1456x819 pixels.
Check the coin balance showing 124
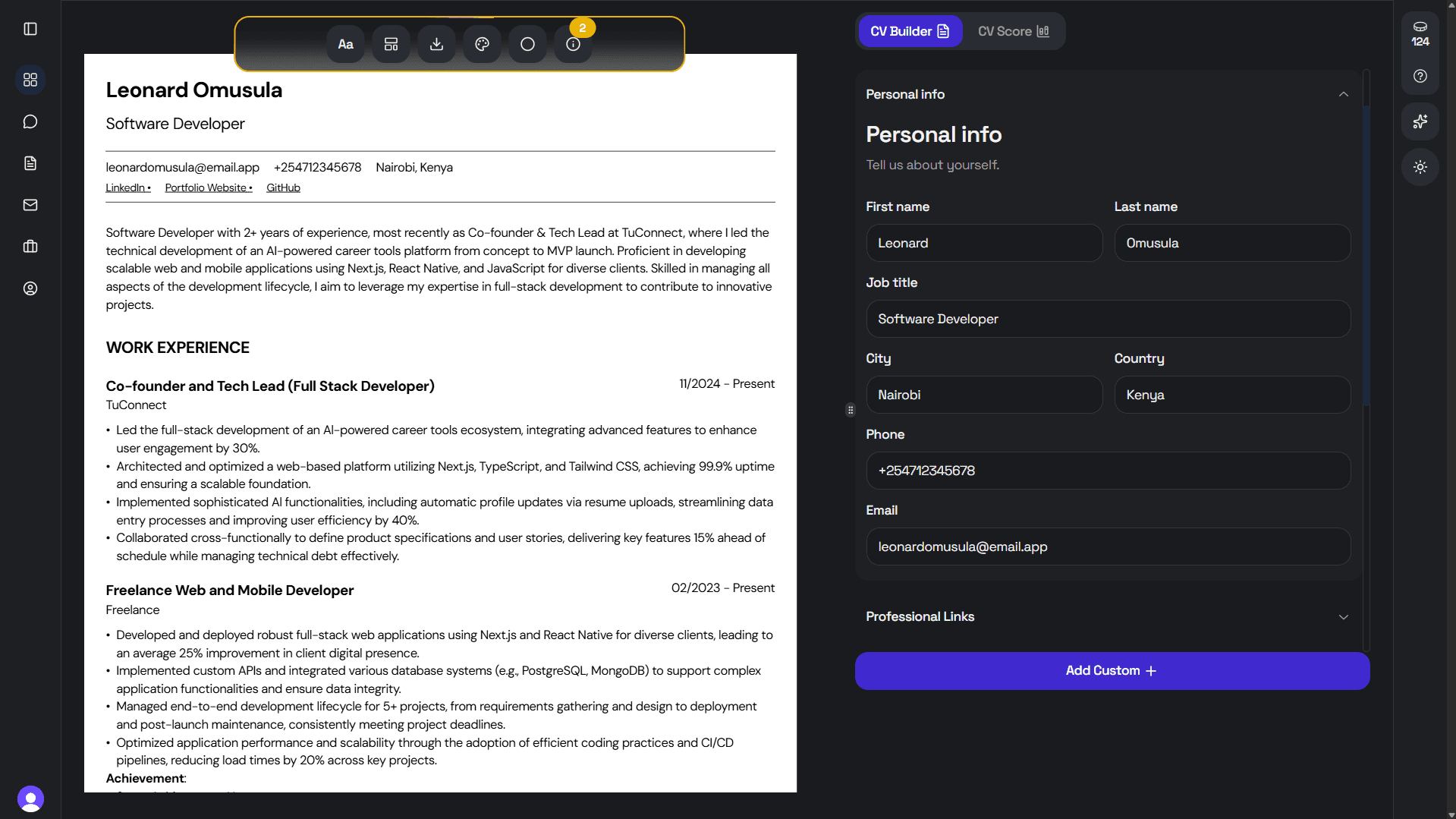pyautogui.click(x=1420, y=34)
